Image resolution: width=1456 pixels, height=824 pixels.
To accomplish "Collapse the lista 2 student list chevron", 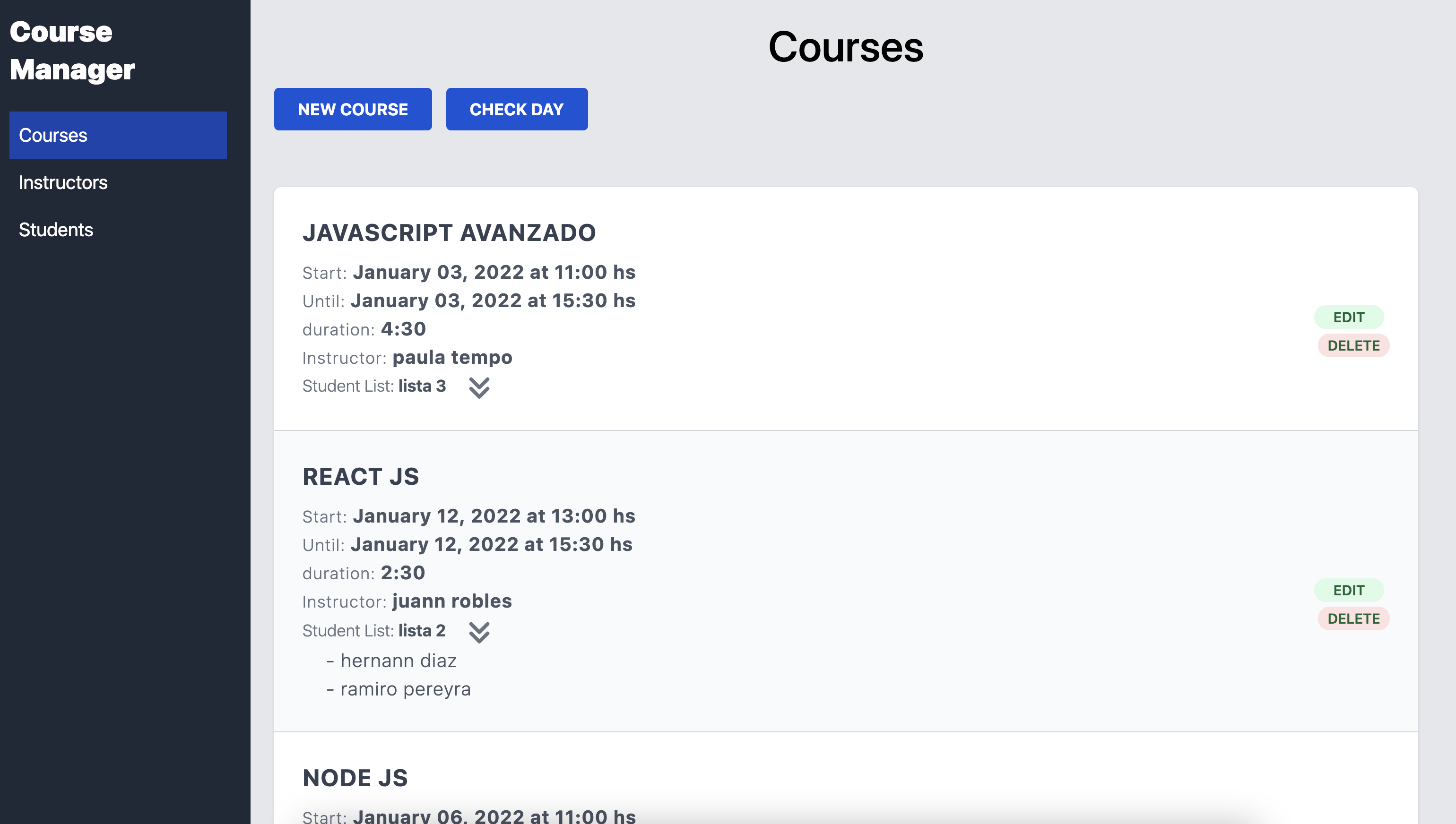I will (479, 632).
